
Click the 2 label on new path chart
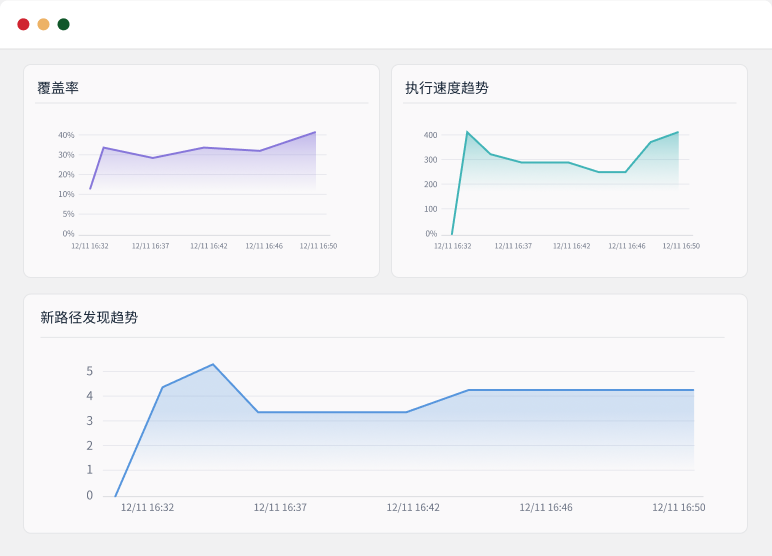click(89, 446)
